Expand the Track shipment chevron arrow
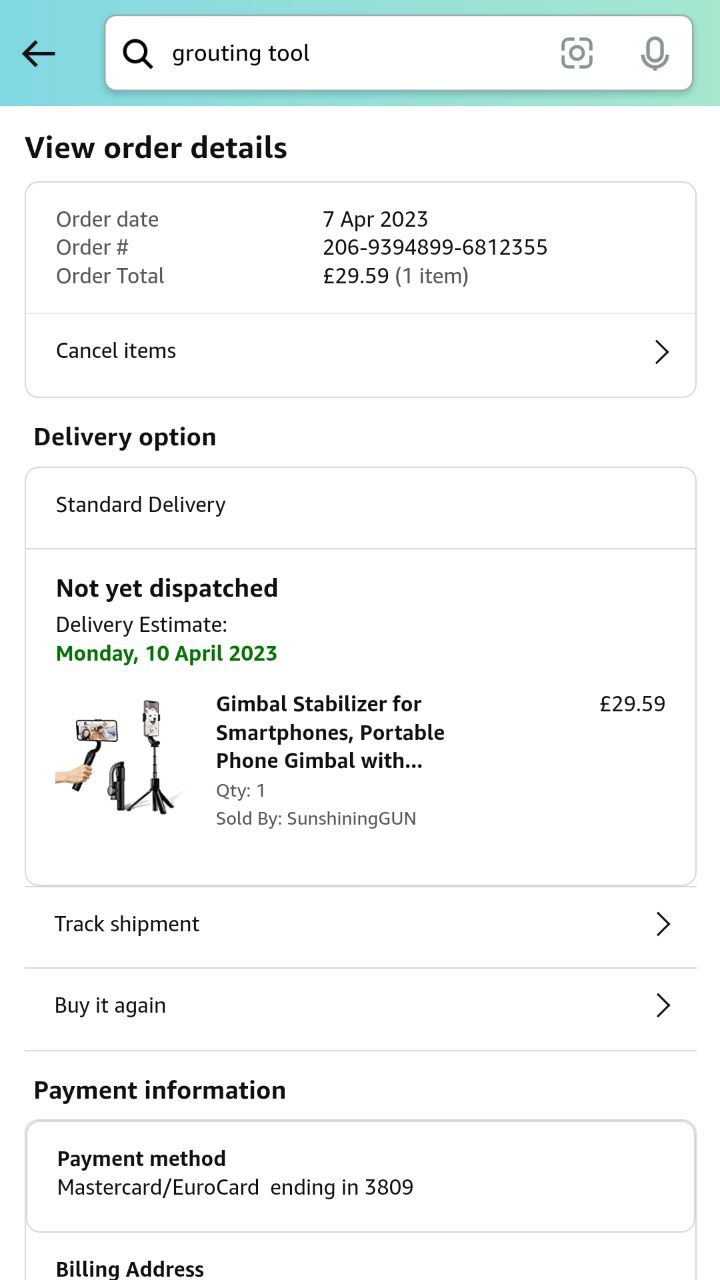 662,924
